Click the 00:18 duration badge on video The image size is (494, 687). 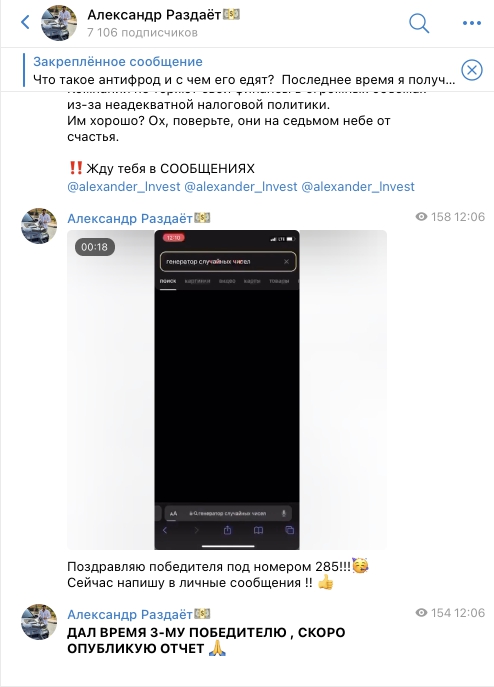(94, 247)
